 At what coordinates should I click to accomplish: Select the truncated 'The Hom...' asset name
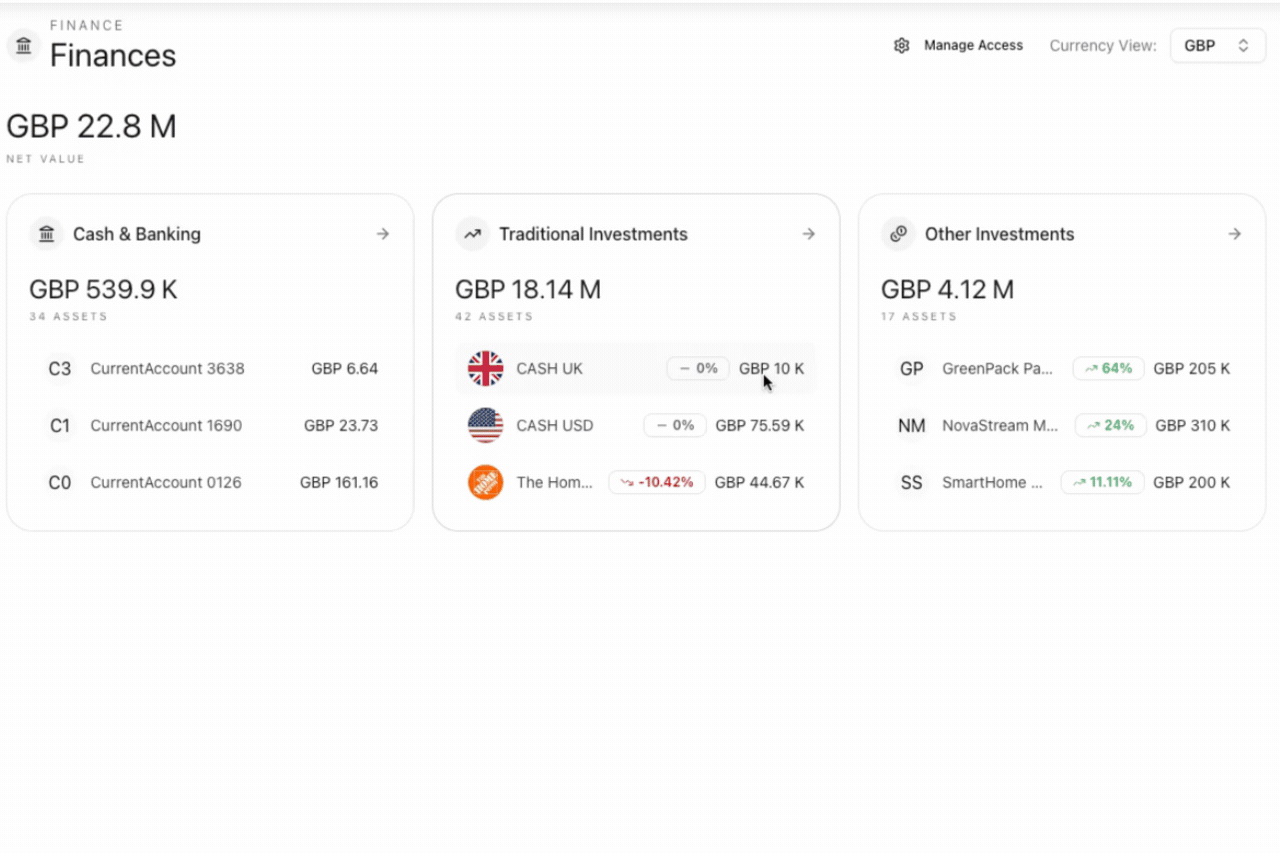pyautogui.click(x=555, y=482)
